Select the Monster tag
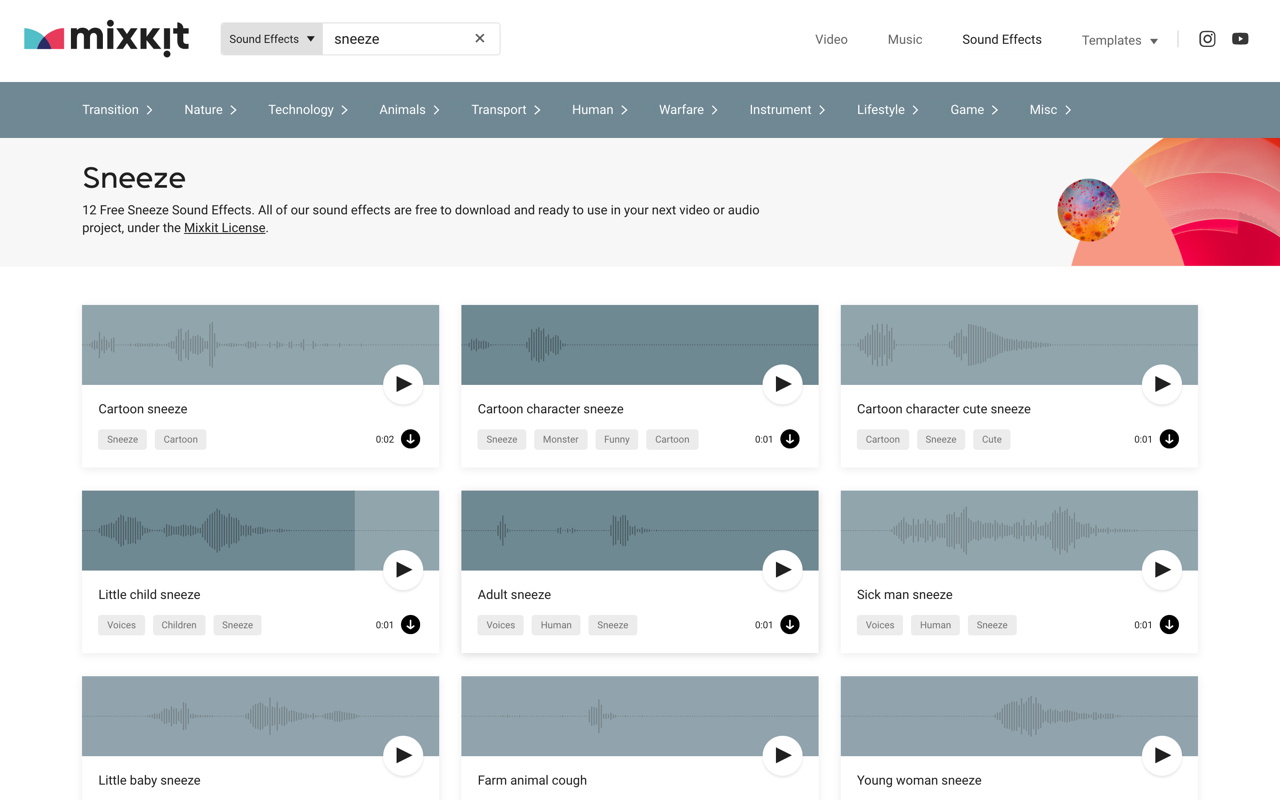Image resolution: width=1280 pixels, height=800 pixels. point(560,439)
